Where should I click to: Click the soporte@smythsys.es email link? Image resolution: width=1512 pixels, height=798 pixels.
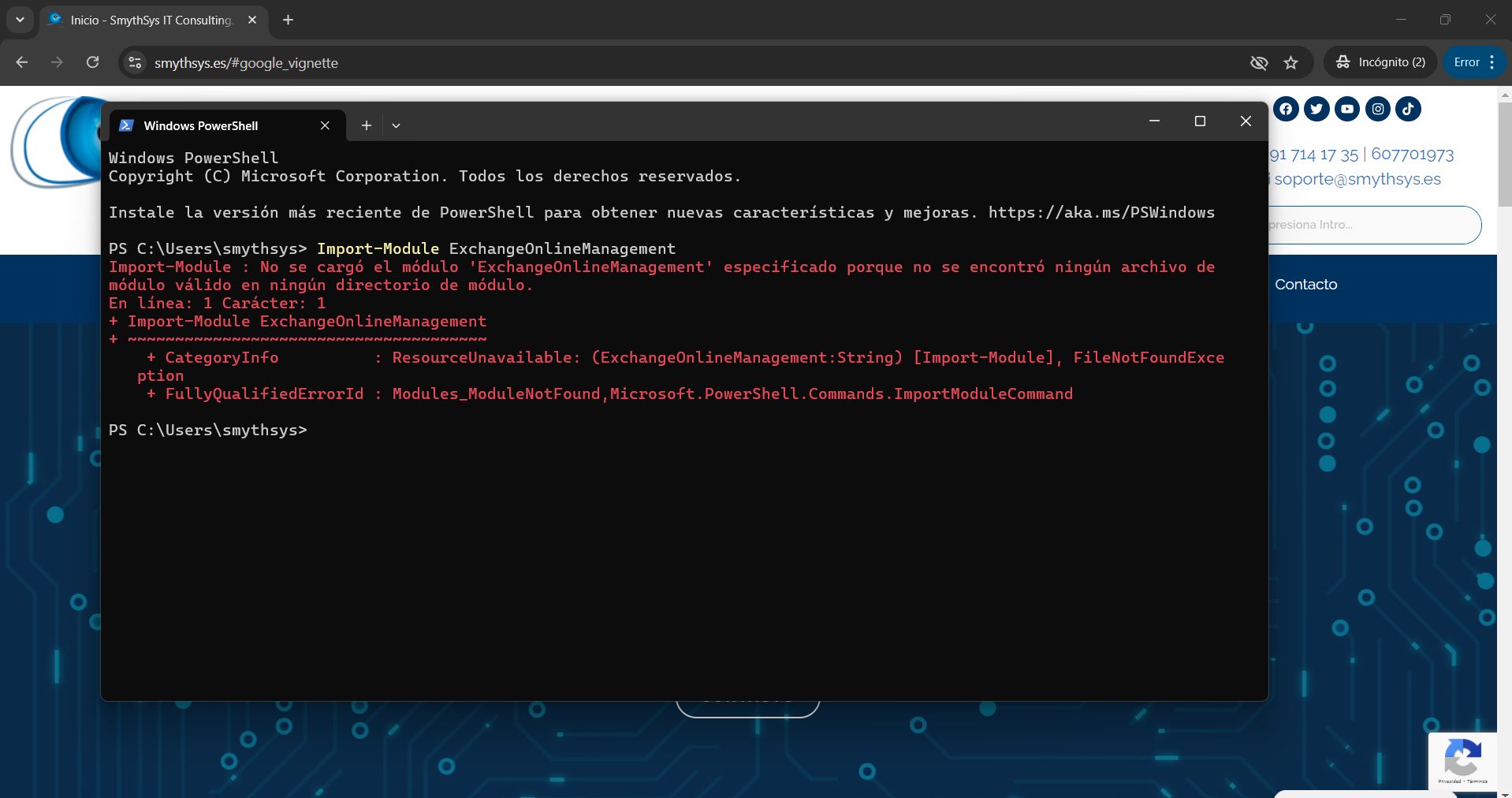[1357, 179]
